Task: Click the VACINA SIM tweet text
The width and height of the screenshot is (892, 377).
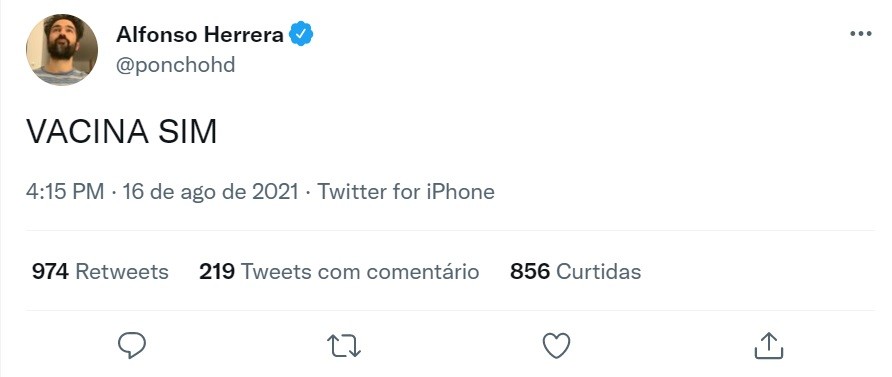Action: point(122,132)
